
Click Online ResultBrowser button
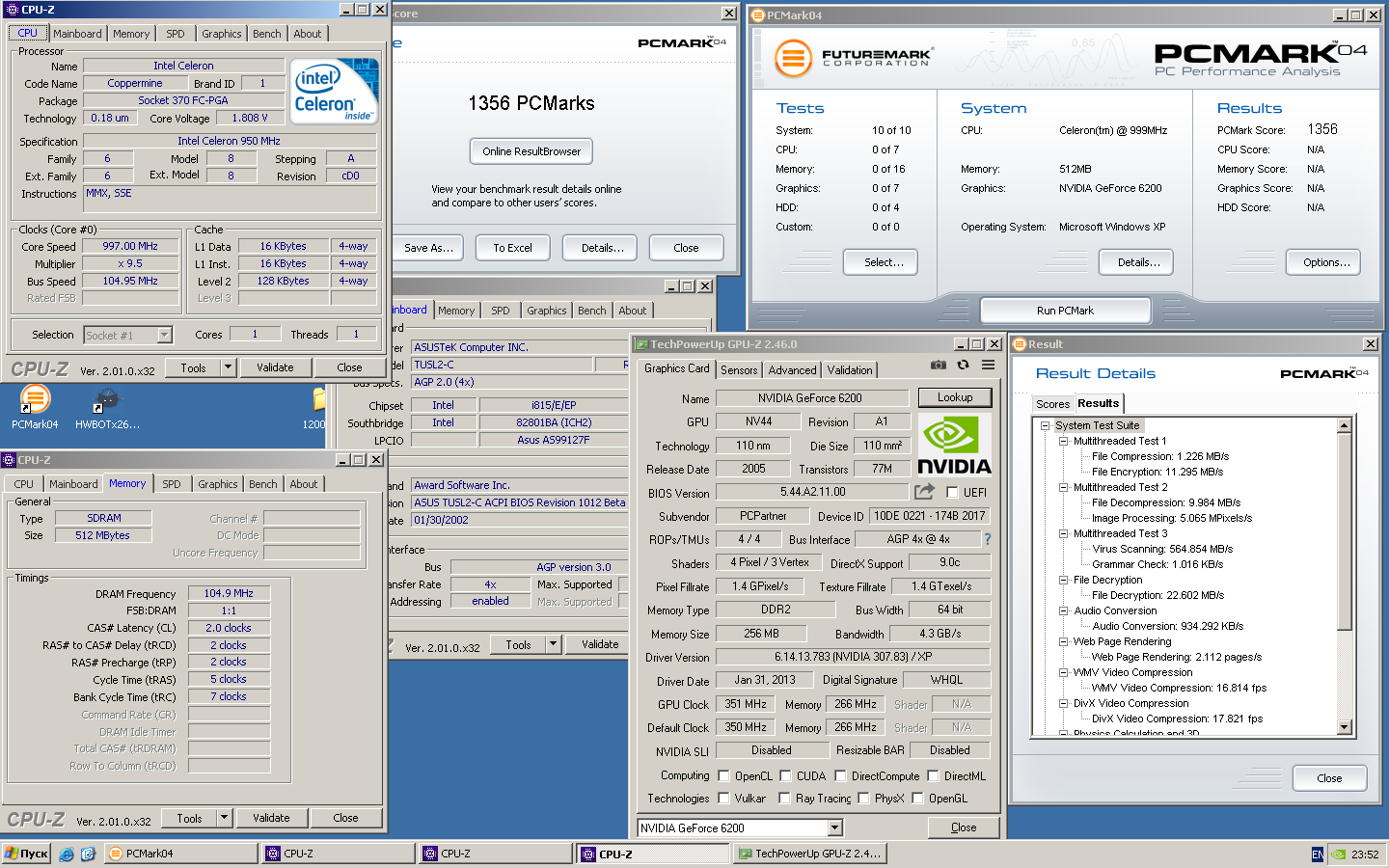(531, 151)
